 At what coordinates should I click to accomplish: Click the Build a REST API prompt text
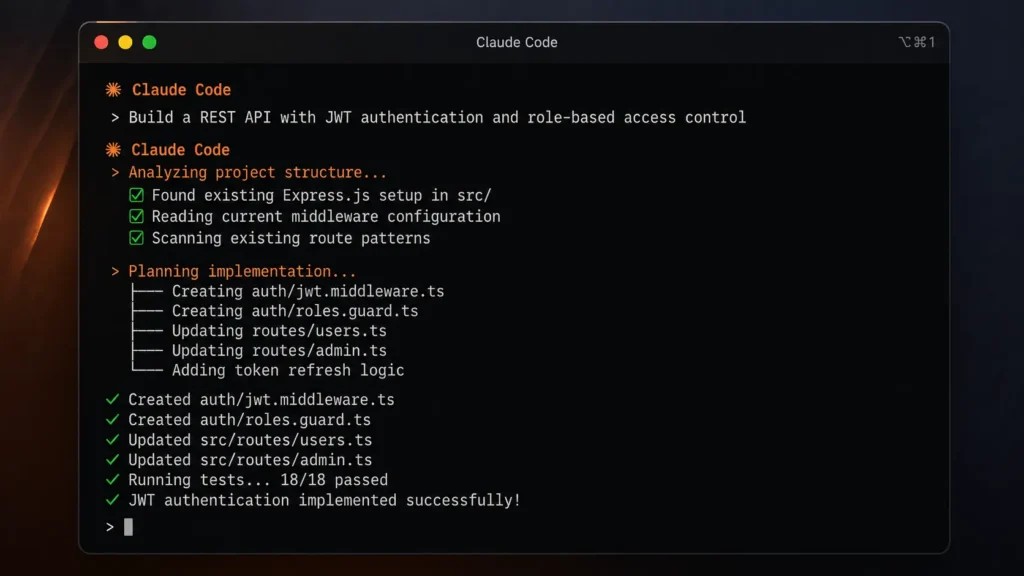tap(437, 117)
